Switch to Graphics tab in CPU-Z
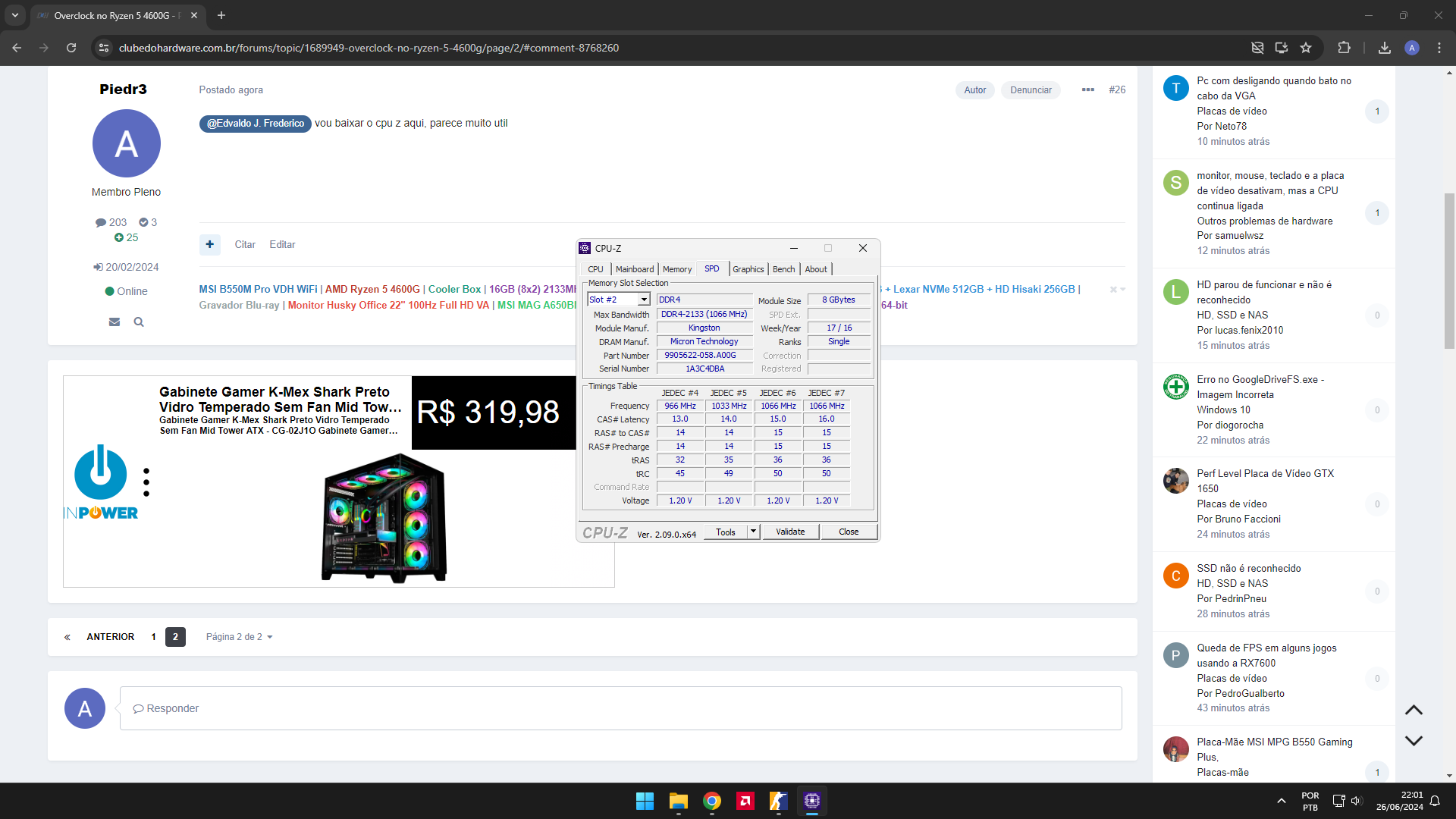 (x=748, y=269)
